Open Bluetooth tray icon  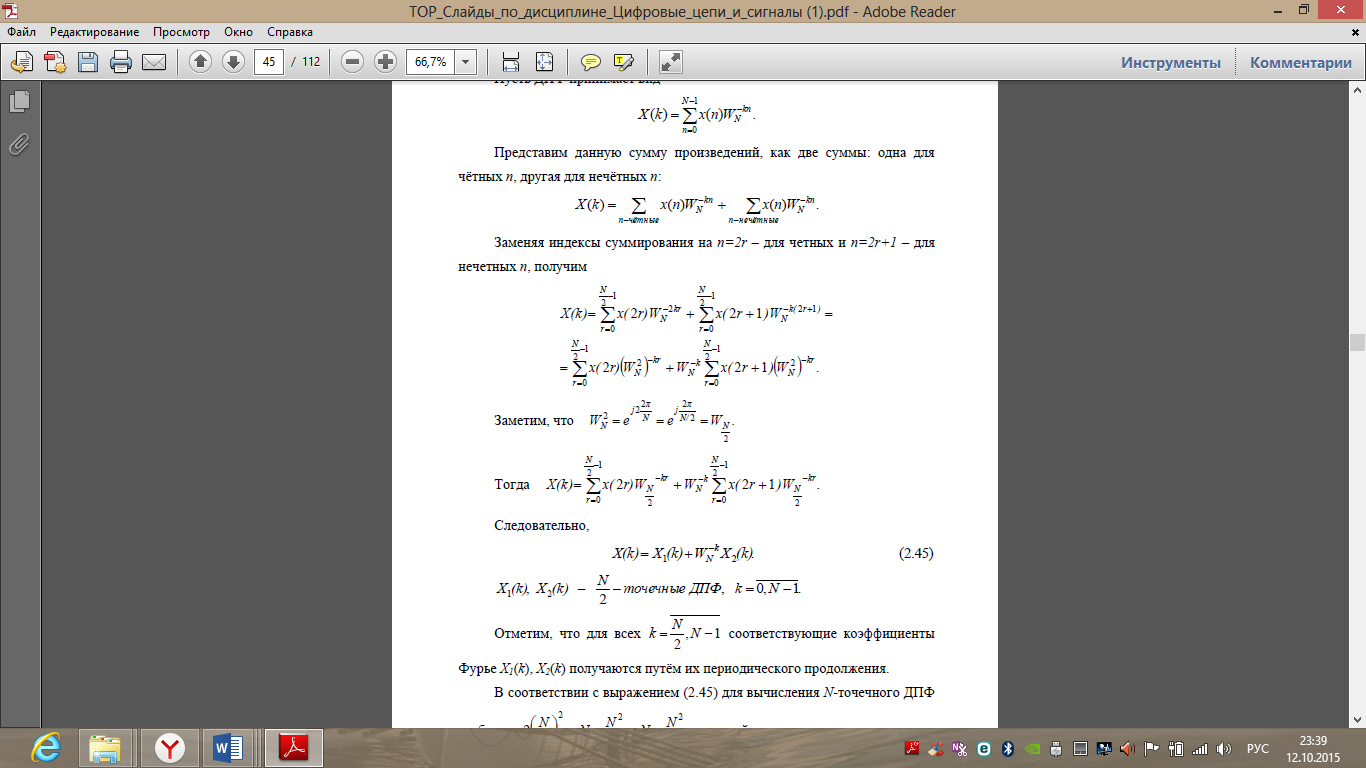[x=1008, y=748]
